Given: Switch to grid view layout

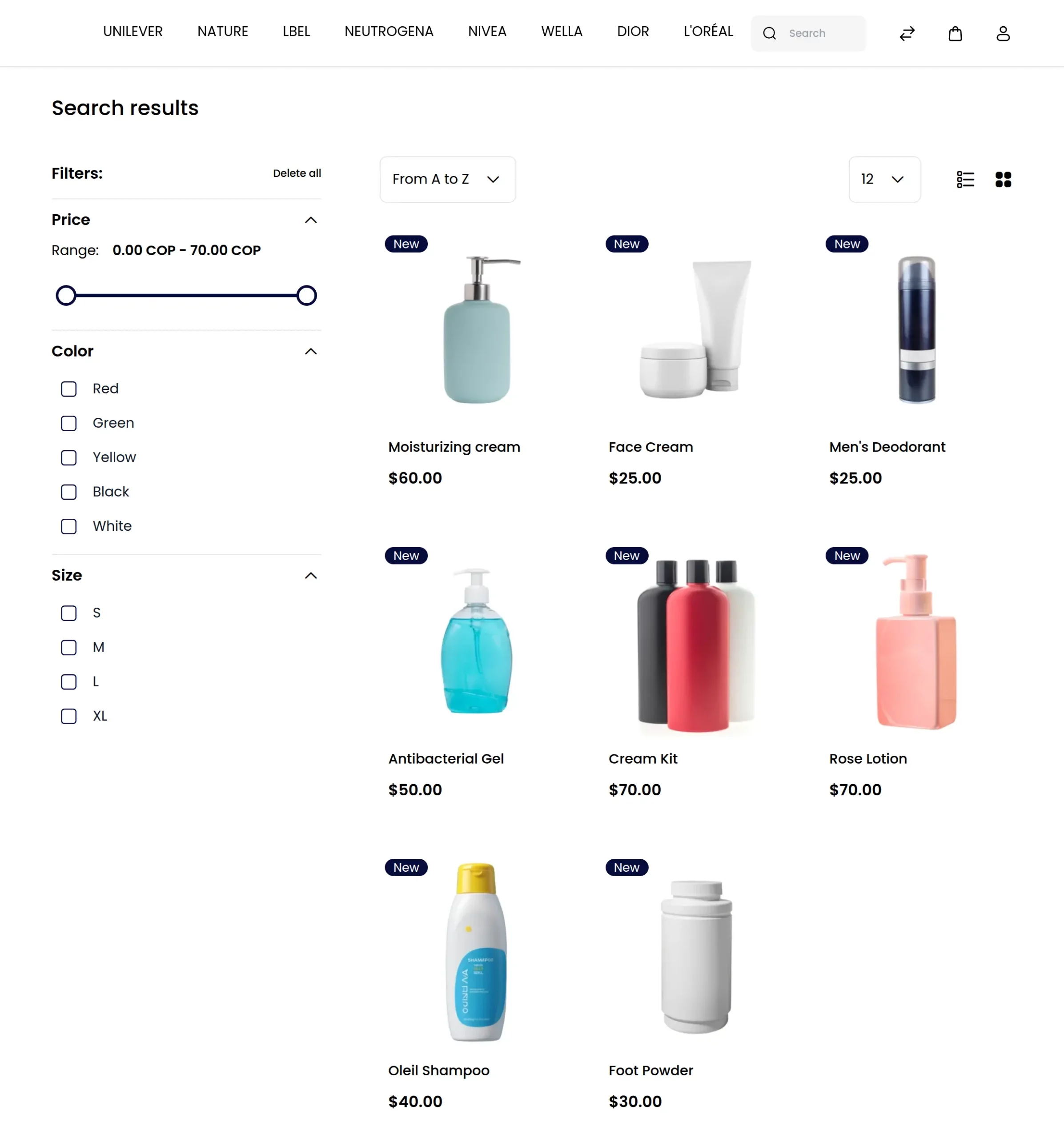Looking at the screenshot, I should tap(1003, 180).
